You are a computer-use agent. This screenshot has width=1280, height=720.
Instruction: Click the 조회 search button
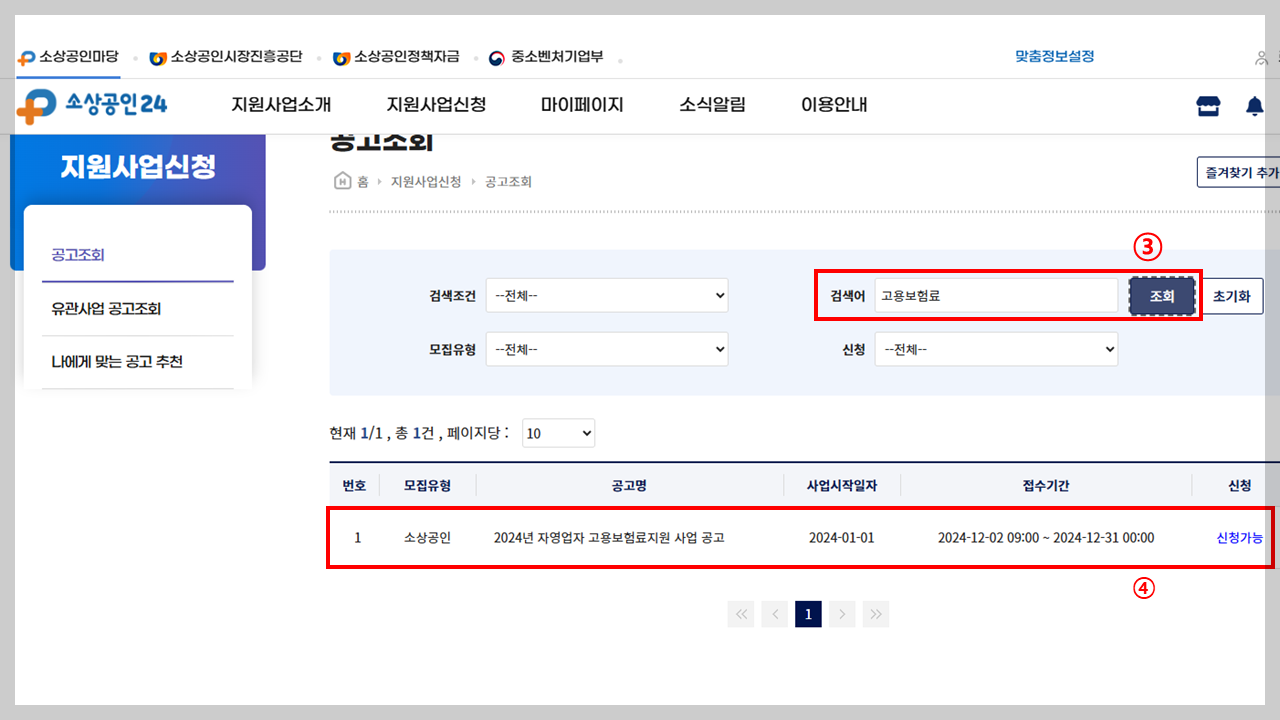point(1162,295)
